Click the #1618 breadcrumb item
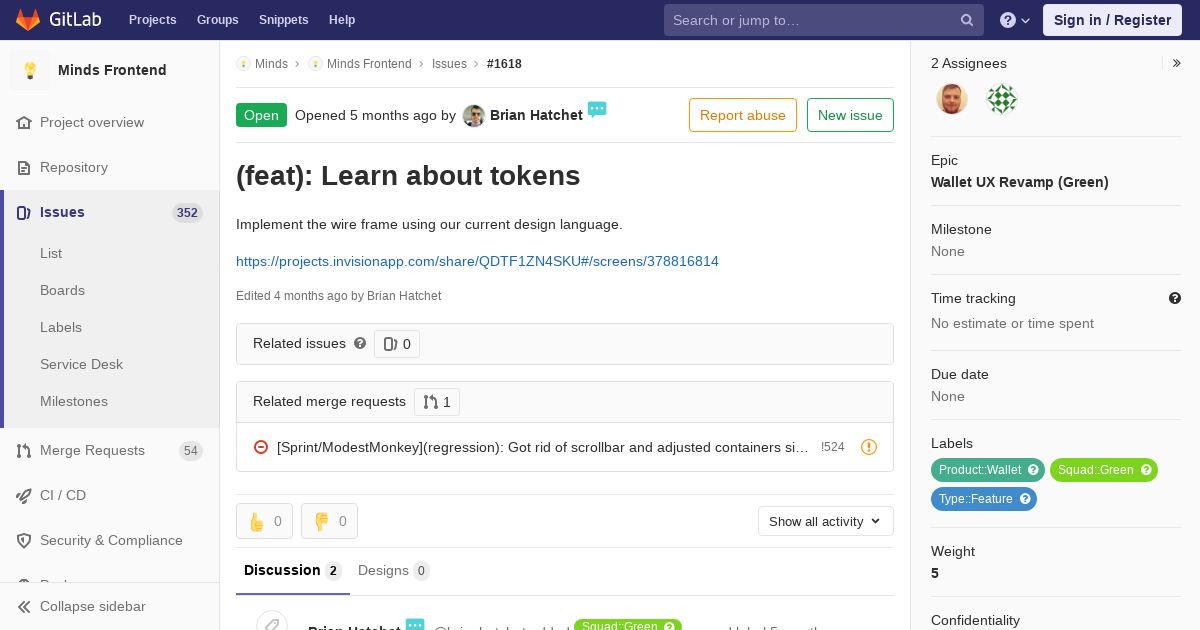This screenshot has height=630, width=1200. pos(504,64)
